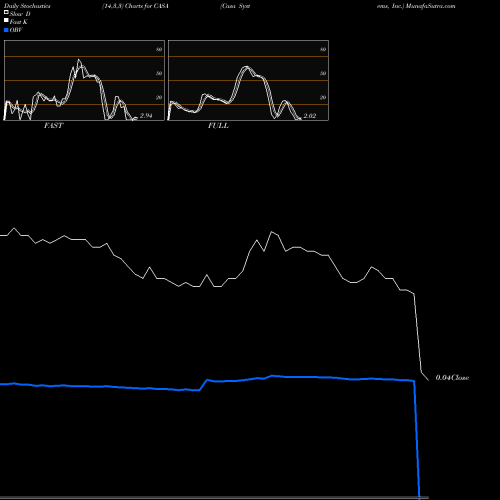Click the 20 level label in FULL chart

pos(323,97)
